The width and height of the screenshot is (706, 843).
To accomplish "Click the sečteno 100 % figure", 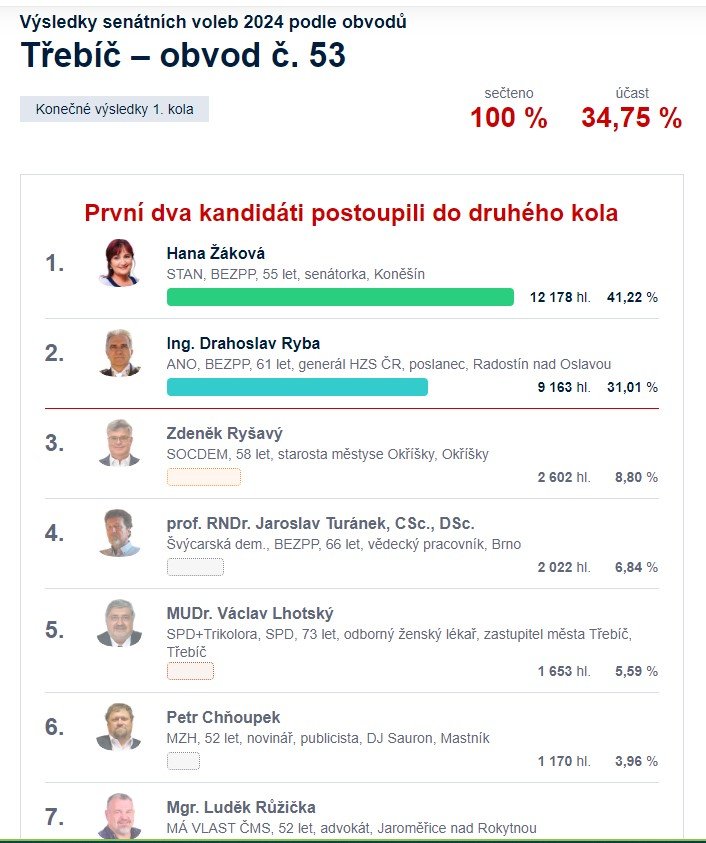I will click(509, 118).
